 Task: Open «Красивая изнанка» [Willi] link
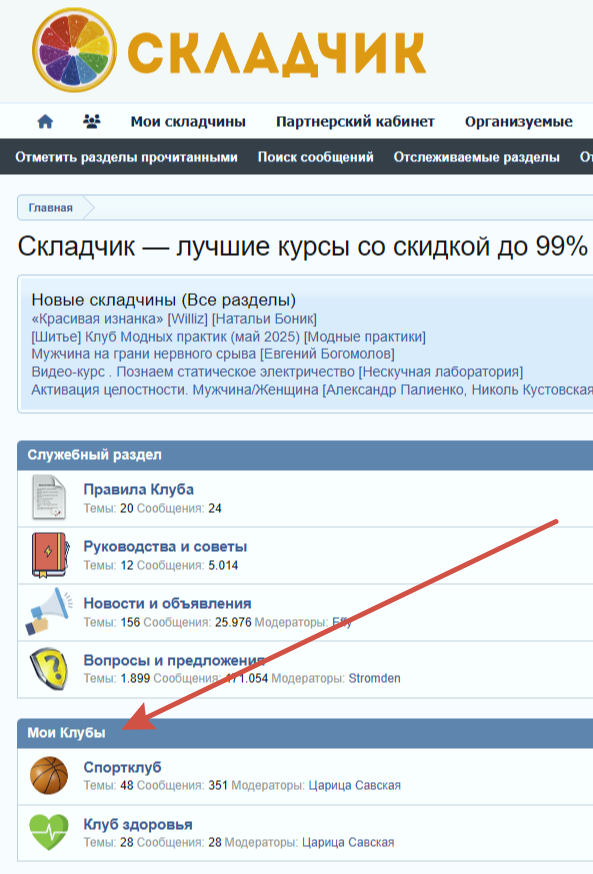174,319
